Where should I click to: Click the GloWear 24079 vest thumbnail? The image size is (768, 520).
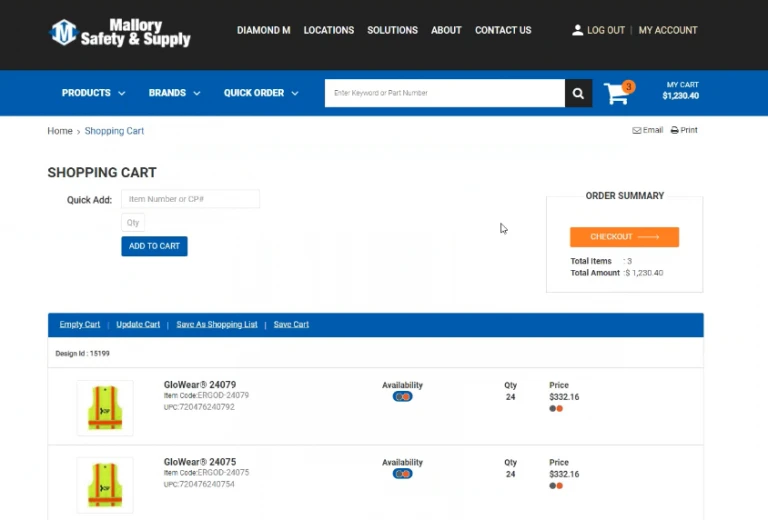click(105, 408)
